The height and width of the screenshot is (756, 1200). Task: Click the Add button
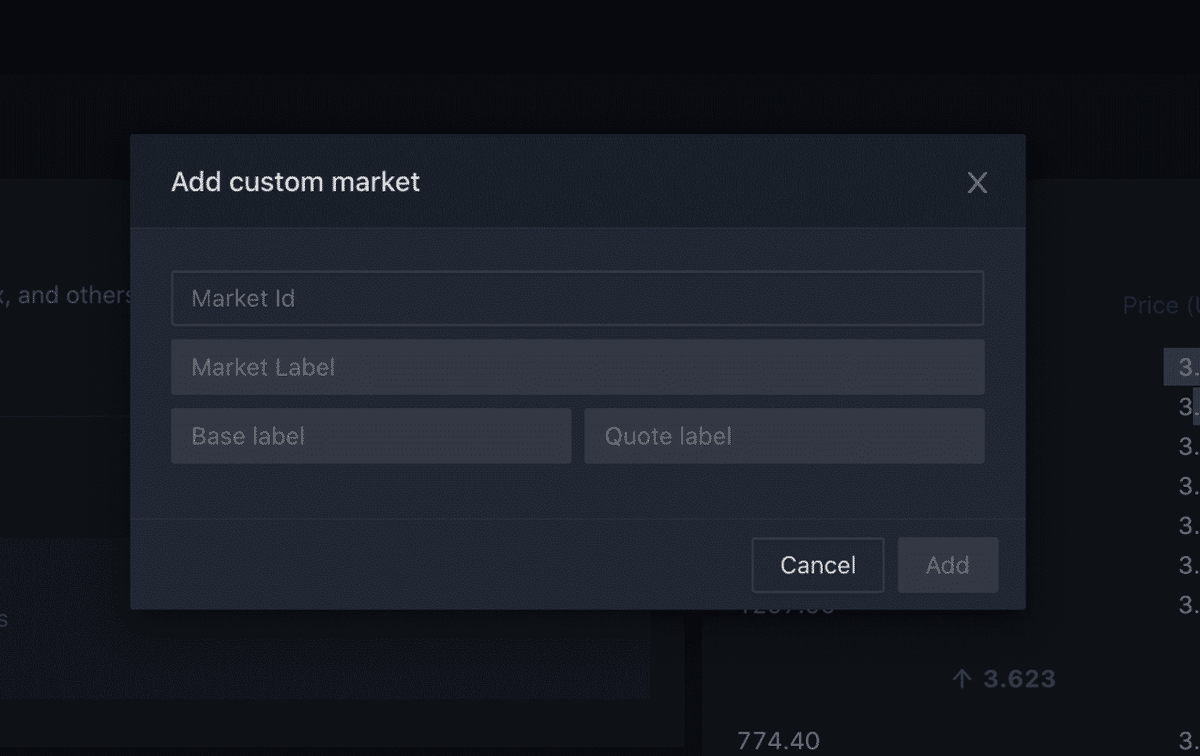947,565
